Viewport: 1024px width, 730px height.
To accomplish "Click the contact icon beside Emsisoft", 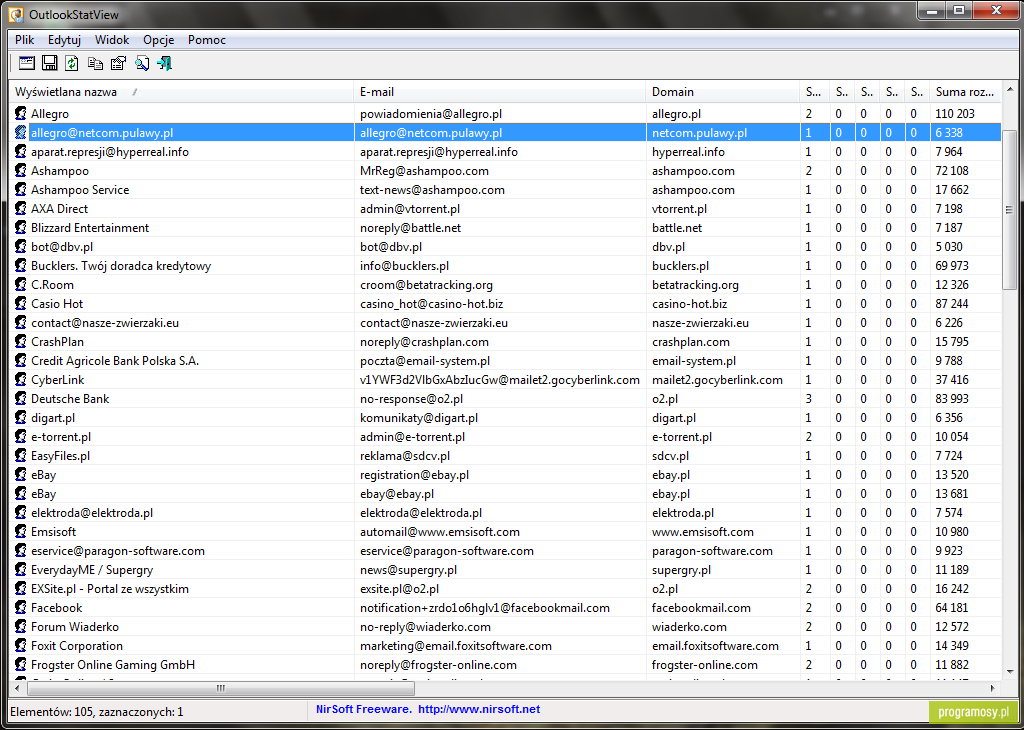I will tap(21, 532).
